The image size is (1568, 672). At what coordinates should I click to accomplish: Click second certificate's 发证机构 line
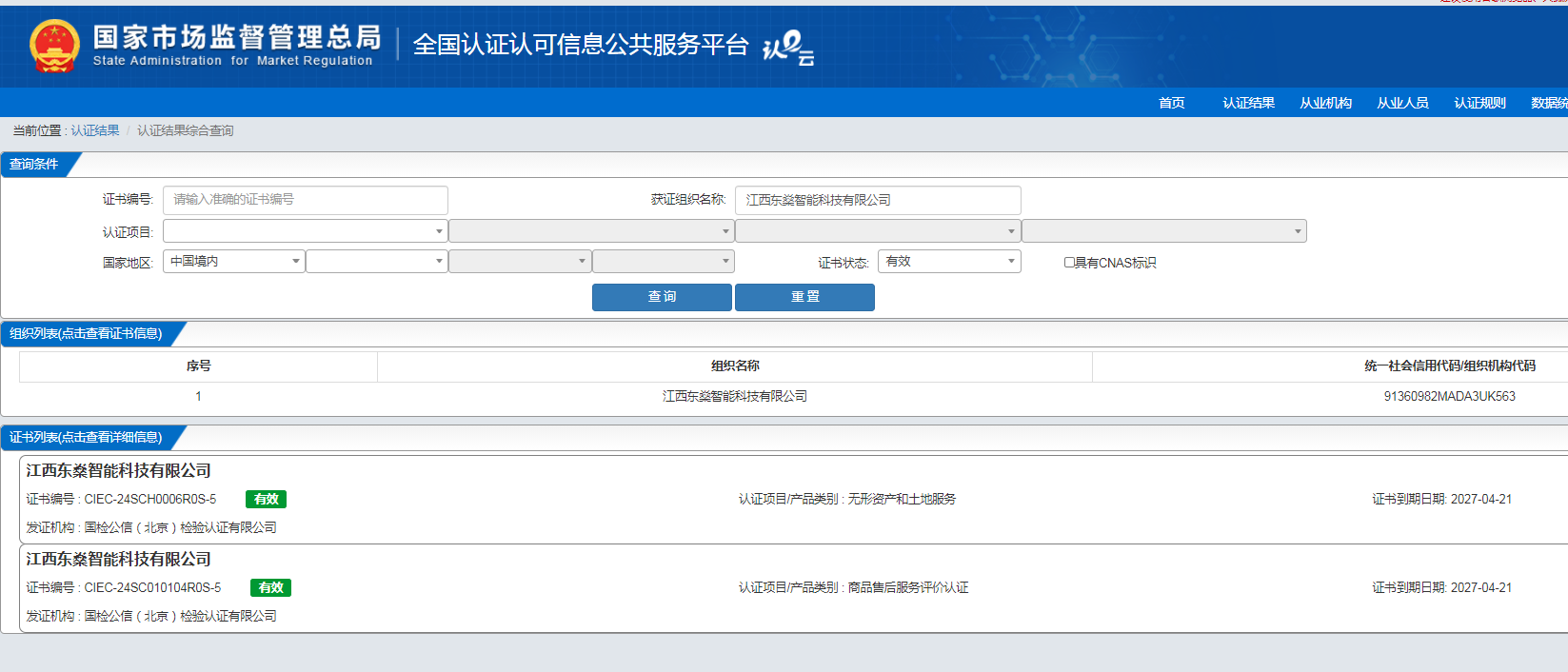[151, 616]
